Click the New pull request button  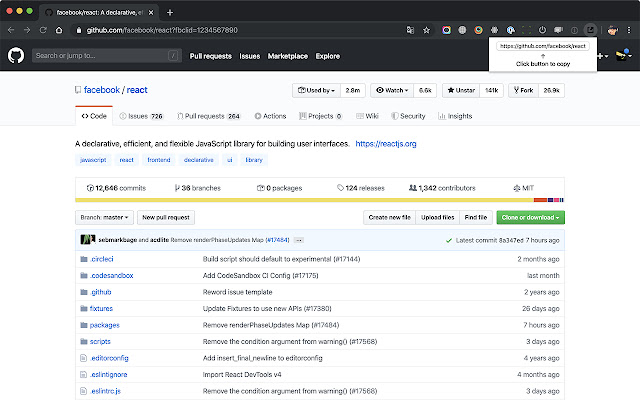click(166, 217)
